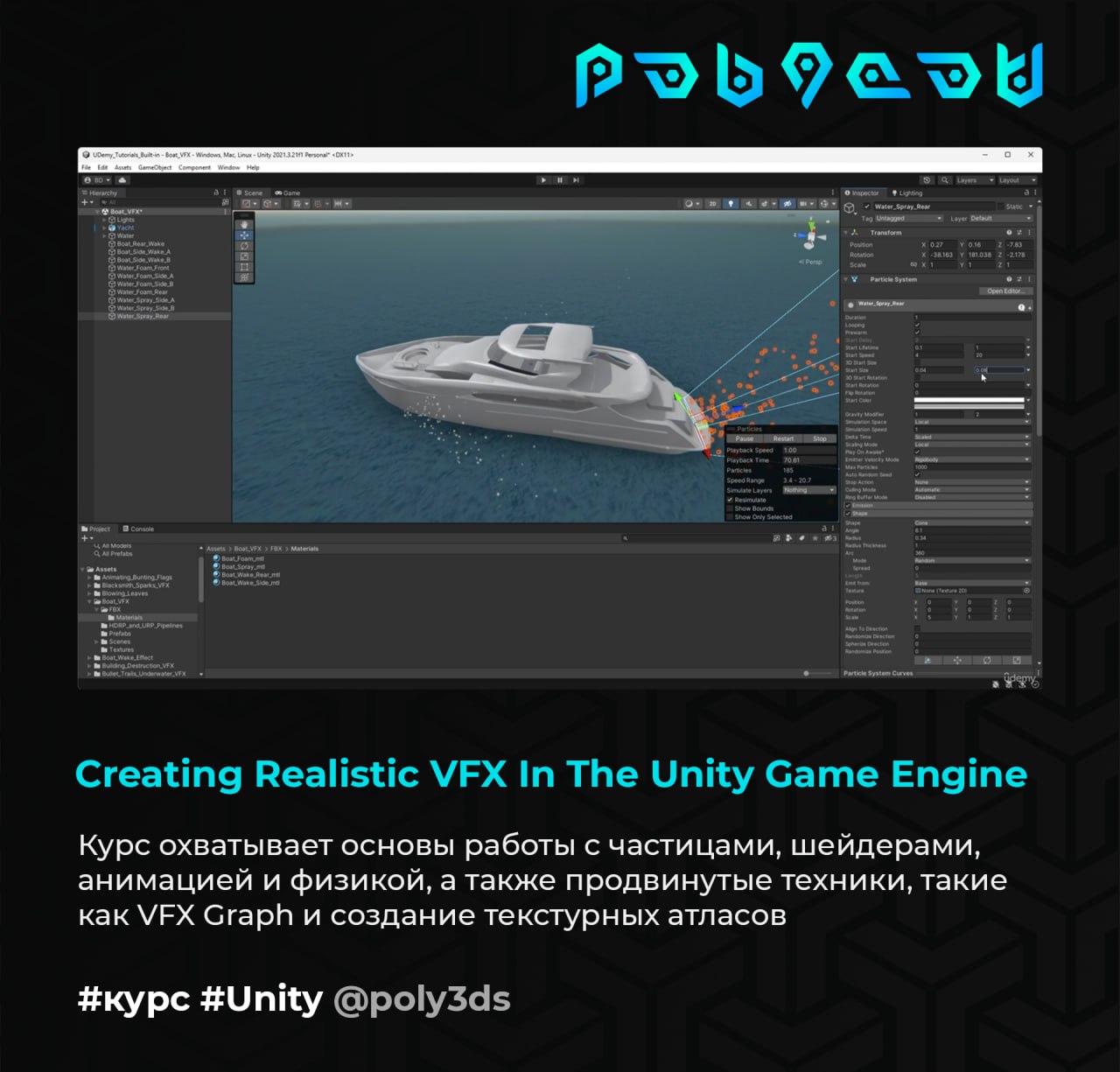
Task: Click the Project search-by-label icon
Action: (x=801, y=538)
